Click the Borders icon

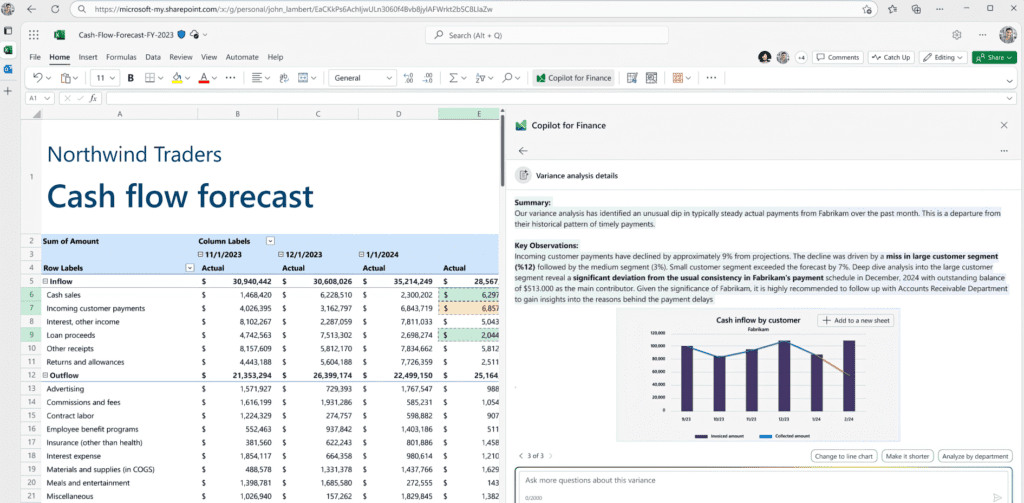click(x=150, y=78)
